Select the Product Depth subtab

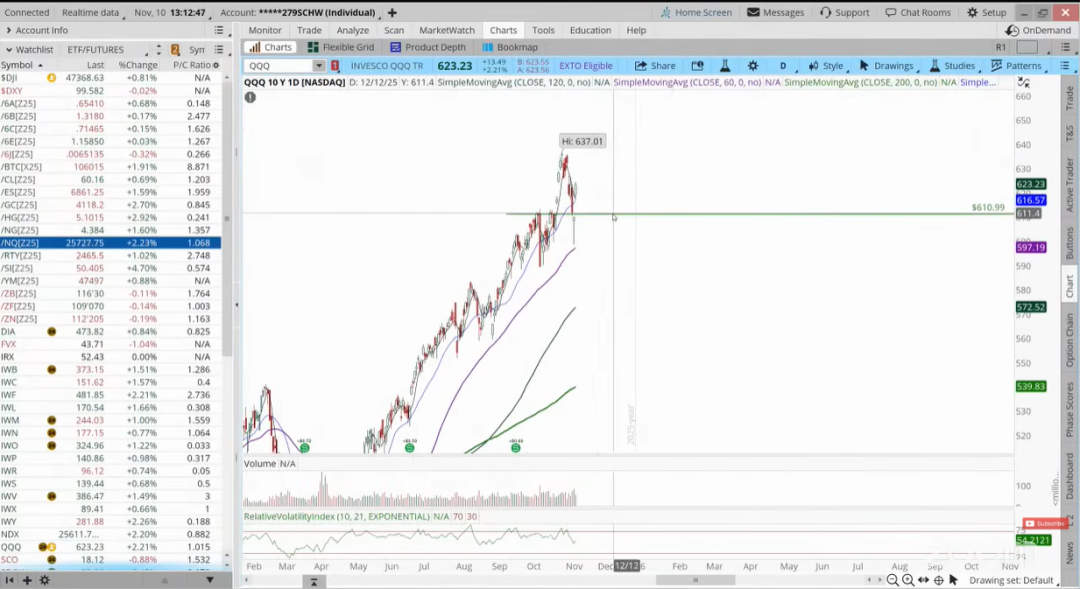[x=428, y=47]
